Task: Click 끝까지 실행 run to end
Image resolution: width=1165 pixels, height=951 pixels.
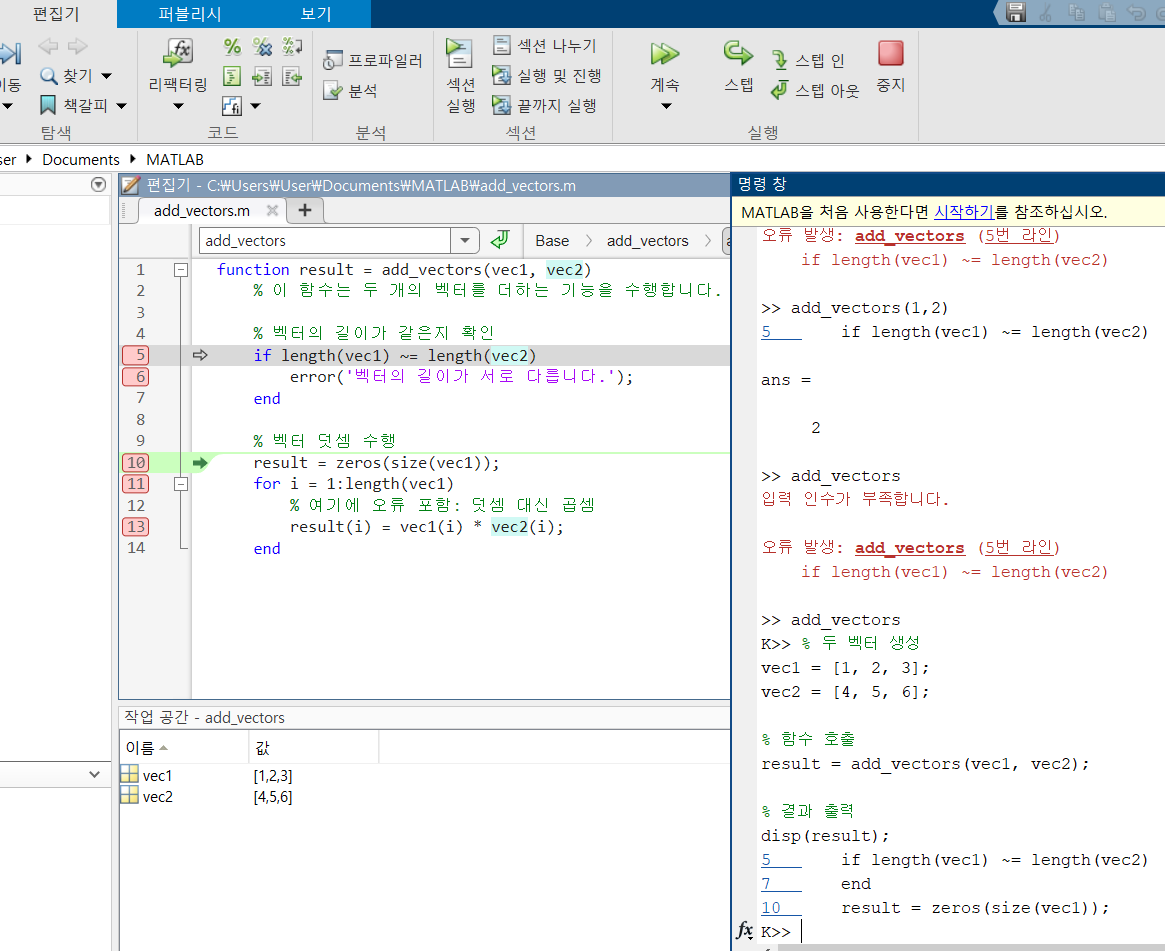Action: tap(545, 106)
